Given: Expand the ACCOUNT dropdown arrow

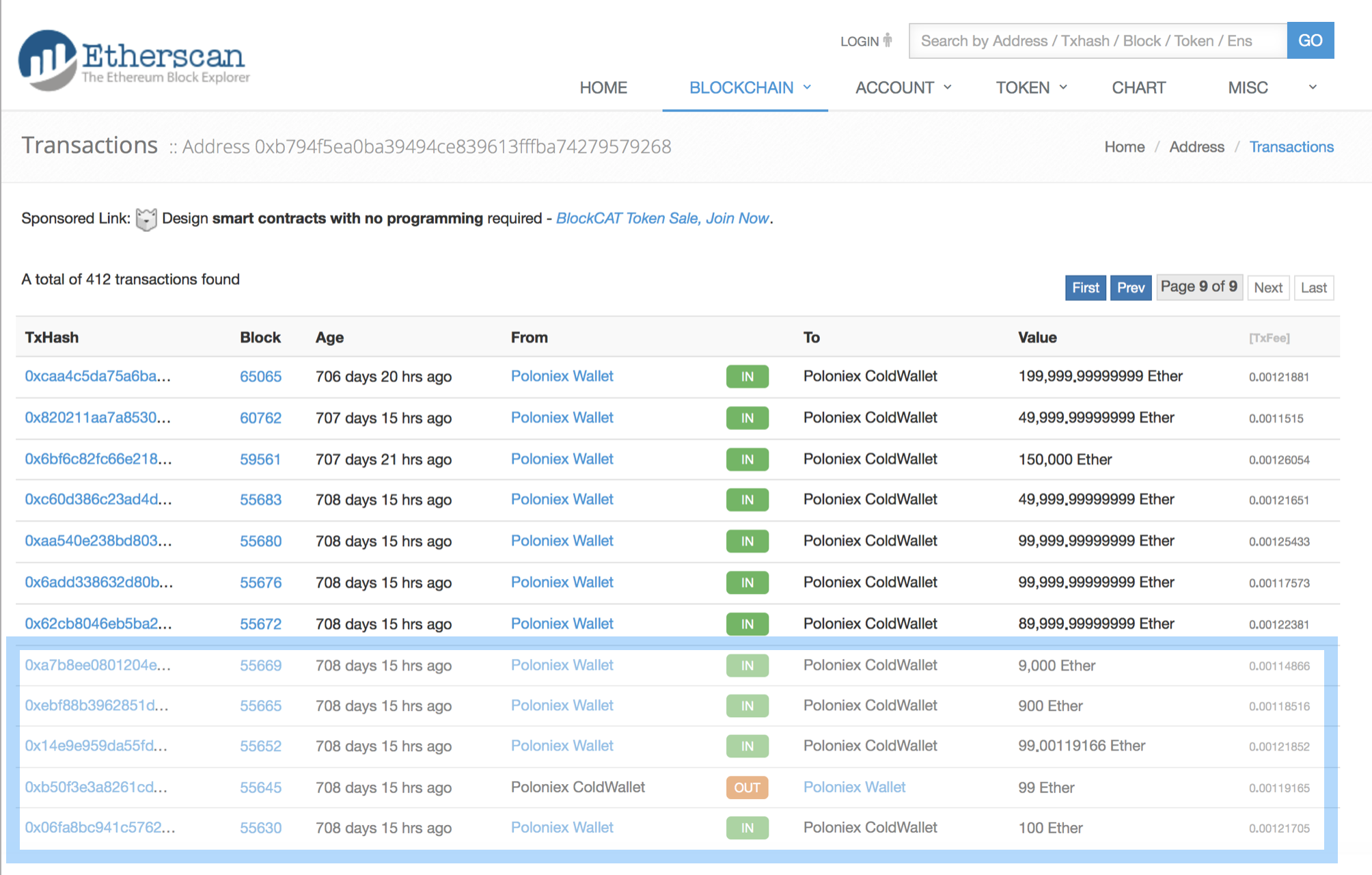Looking at the screenshot, I should tap(948, 87).
